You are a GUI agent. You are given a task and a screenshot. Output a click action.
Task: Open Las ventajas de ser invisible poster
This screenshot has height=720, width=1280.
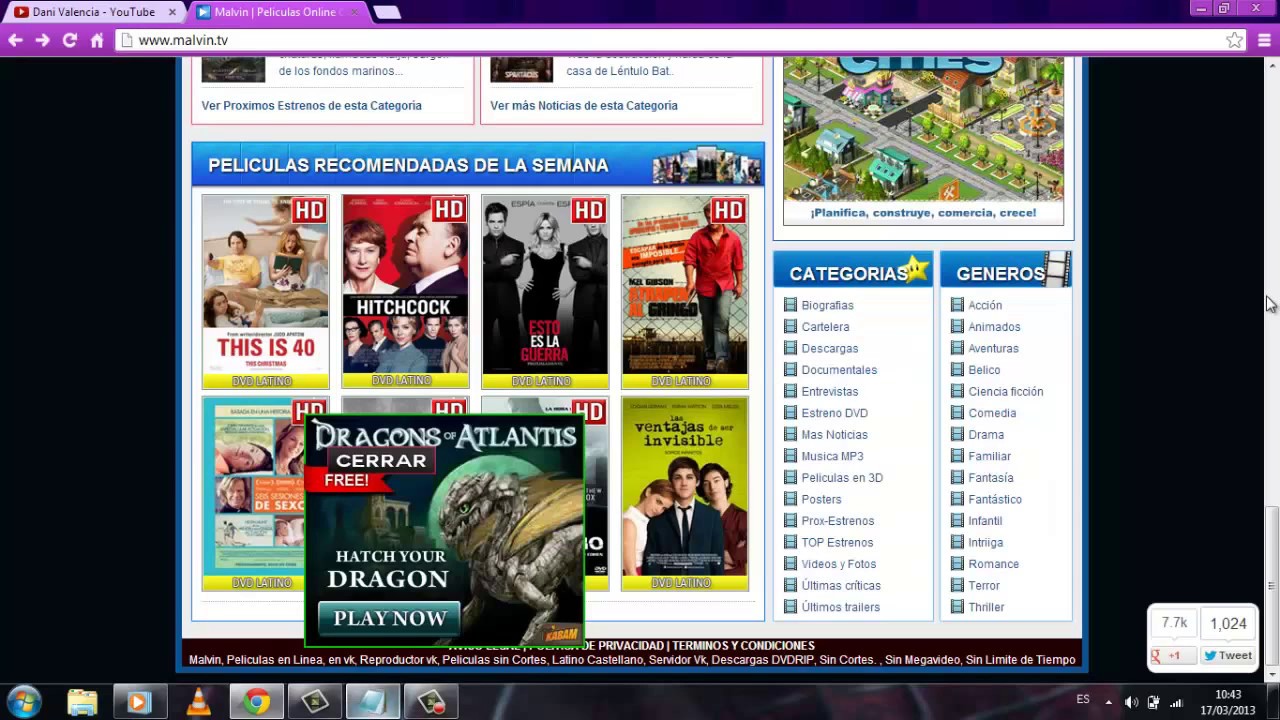point(685,493)
